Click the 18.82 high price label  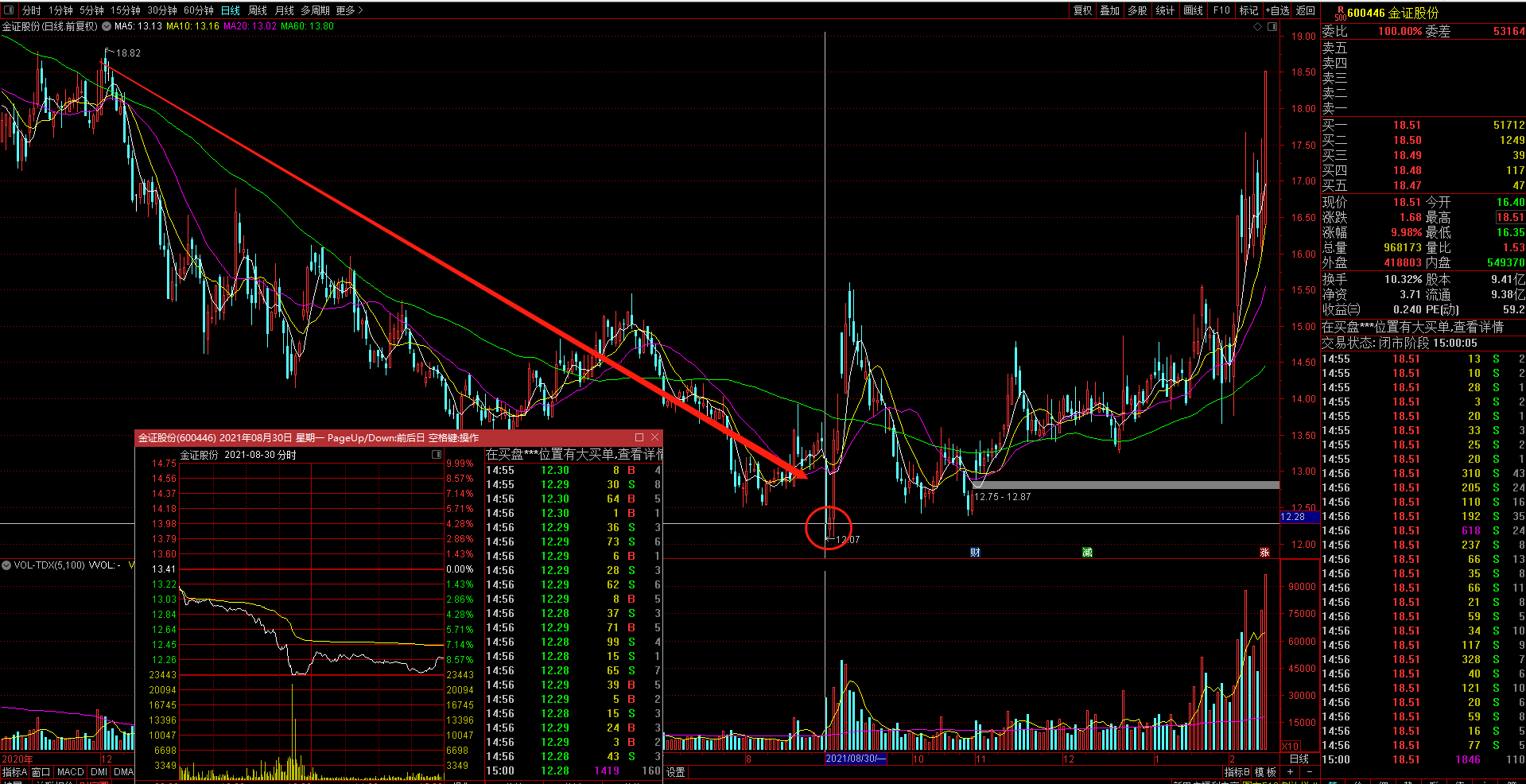tap(128, 53)
